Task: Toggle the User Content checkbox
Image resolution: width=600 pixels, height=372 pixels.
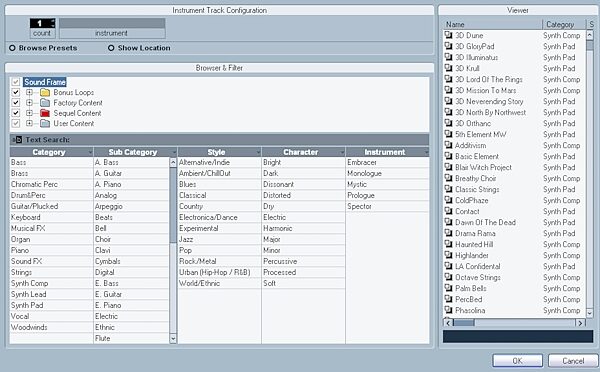Action: pyautogui.click(x=15, y=123)
